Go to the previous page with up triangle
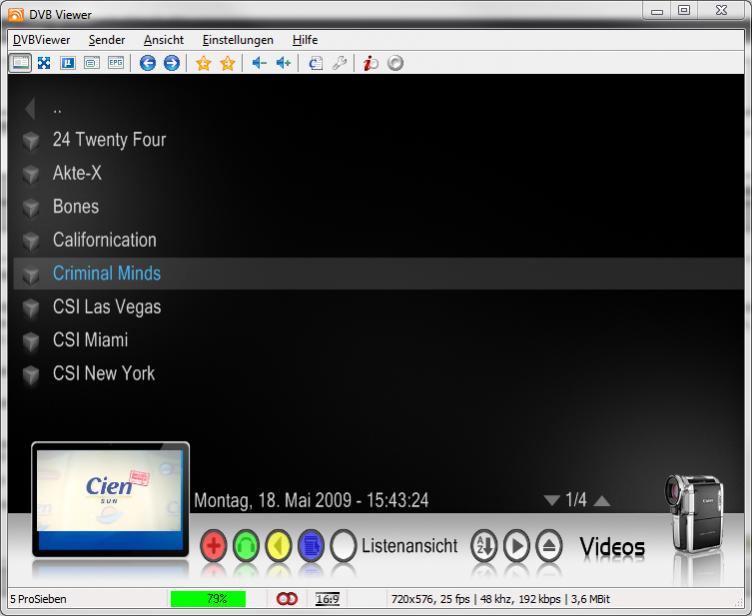The height and width of the screenshot is (616, 752). (x=602, y=500)
